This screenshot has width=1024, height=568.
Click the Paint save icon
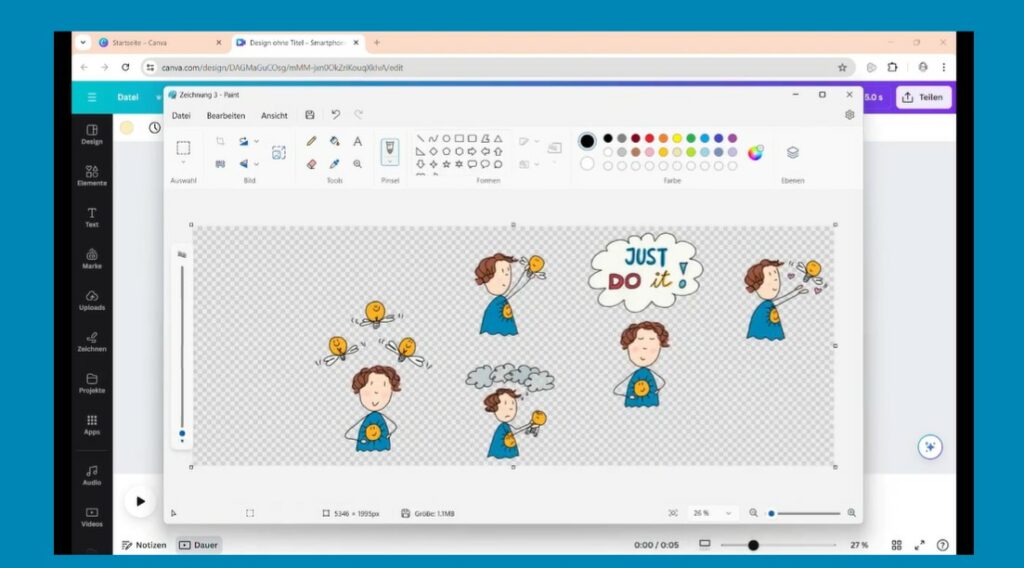[x=310, y=115]
